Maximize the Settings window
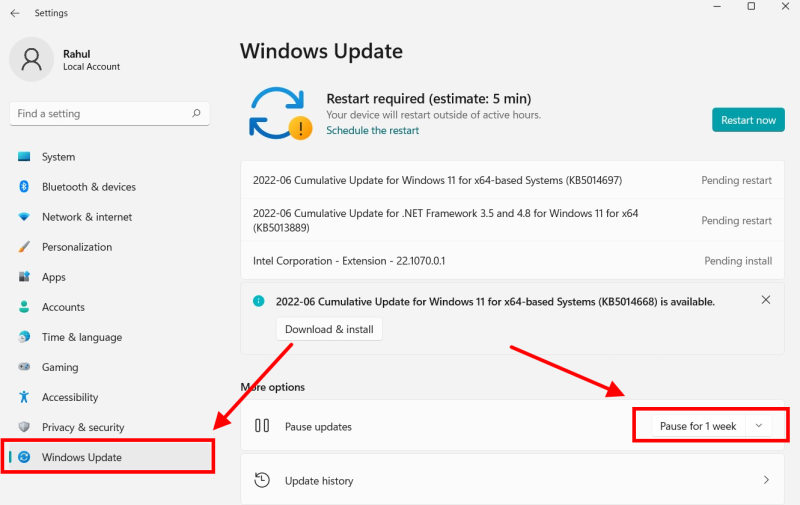 [x=751, y=7]
